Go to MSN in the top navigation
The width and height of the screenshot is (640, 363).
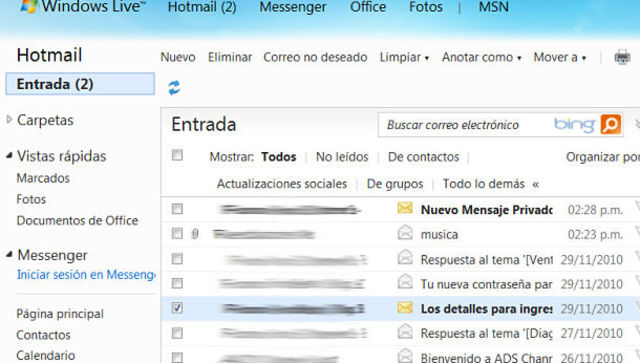(x=493, y=7)
